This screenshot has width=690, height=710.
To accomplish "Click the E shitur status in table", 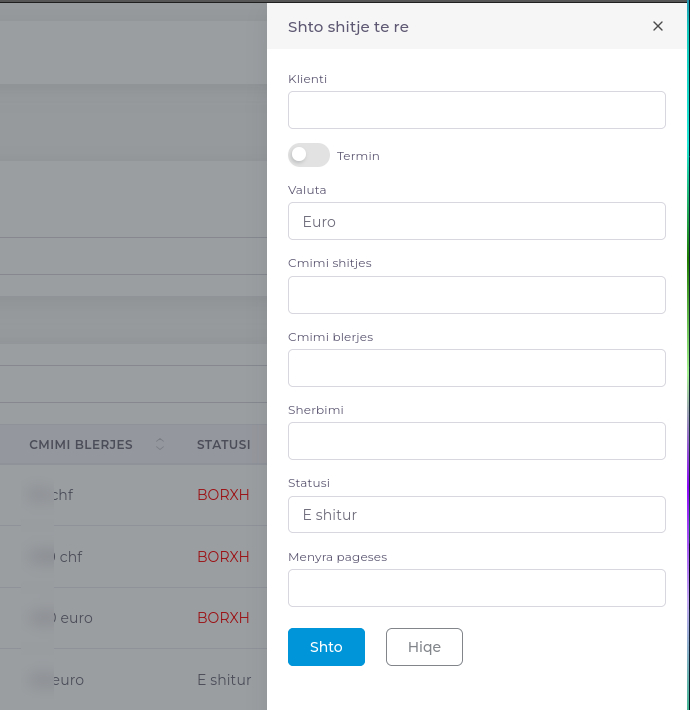I will tap(224, 680).
